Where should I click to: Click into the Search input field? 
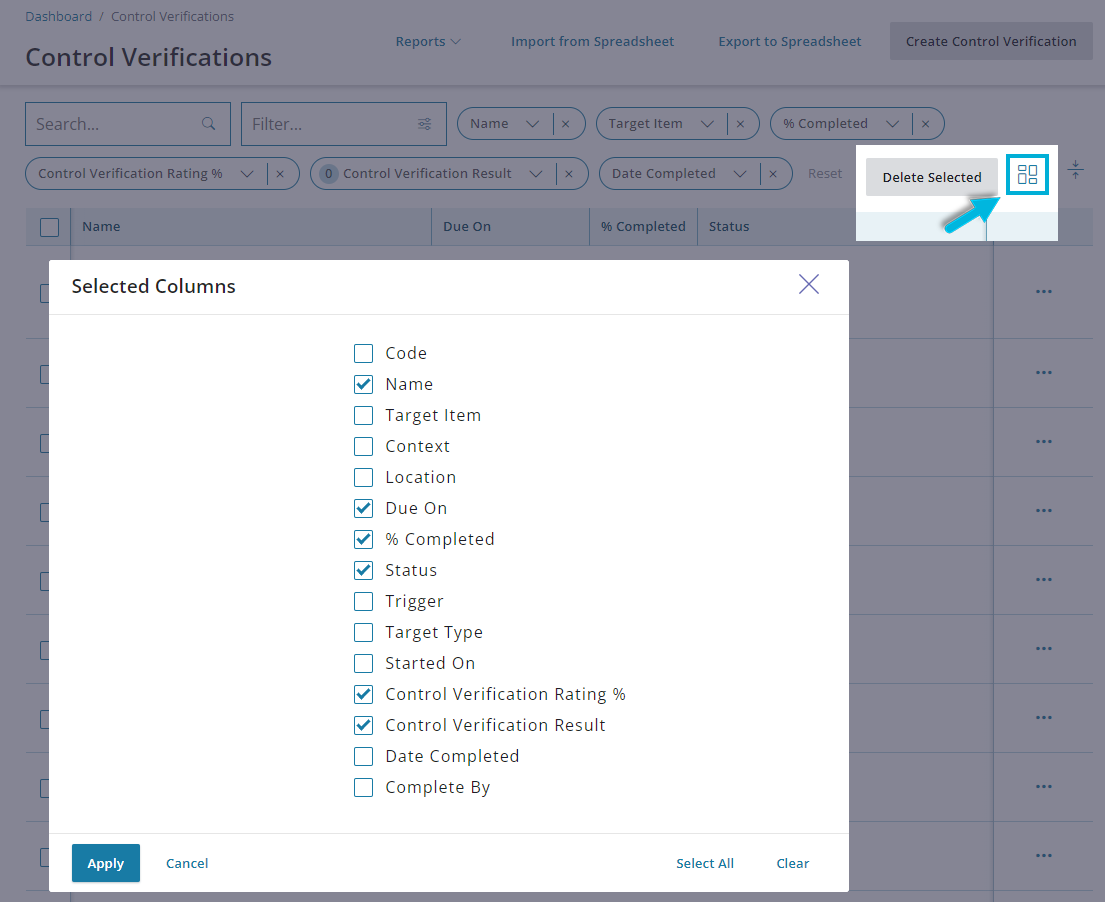(x=128, y=124)
